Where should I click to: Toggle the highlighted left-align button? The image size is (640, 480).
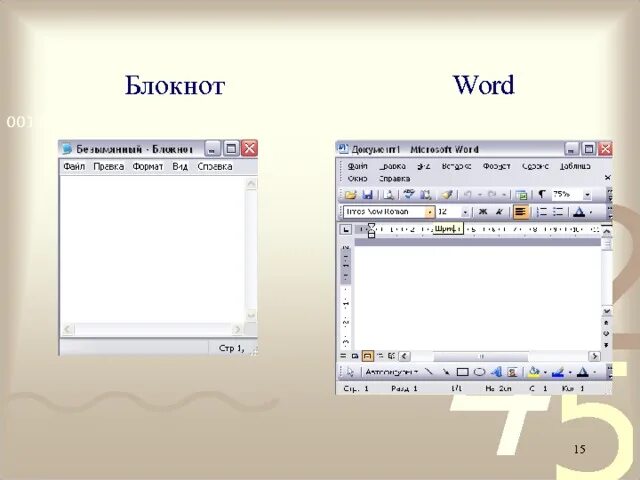tap(520, 212)
